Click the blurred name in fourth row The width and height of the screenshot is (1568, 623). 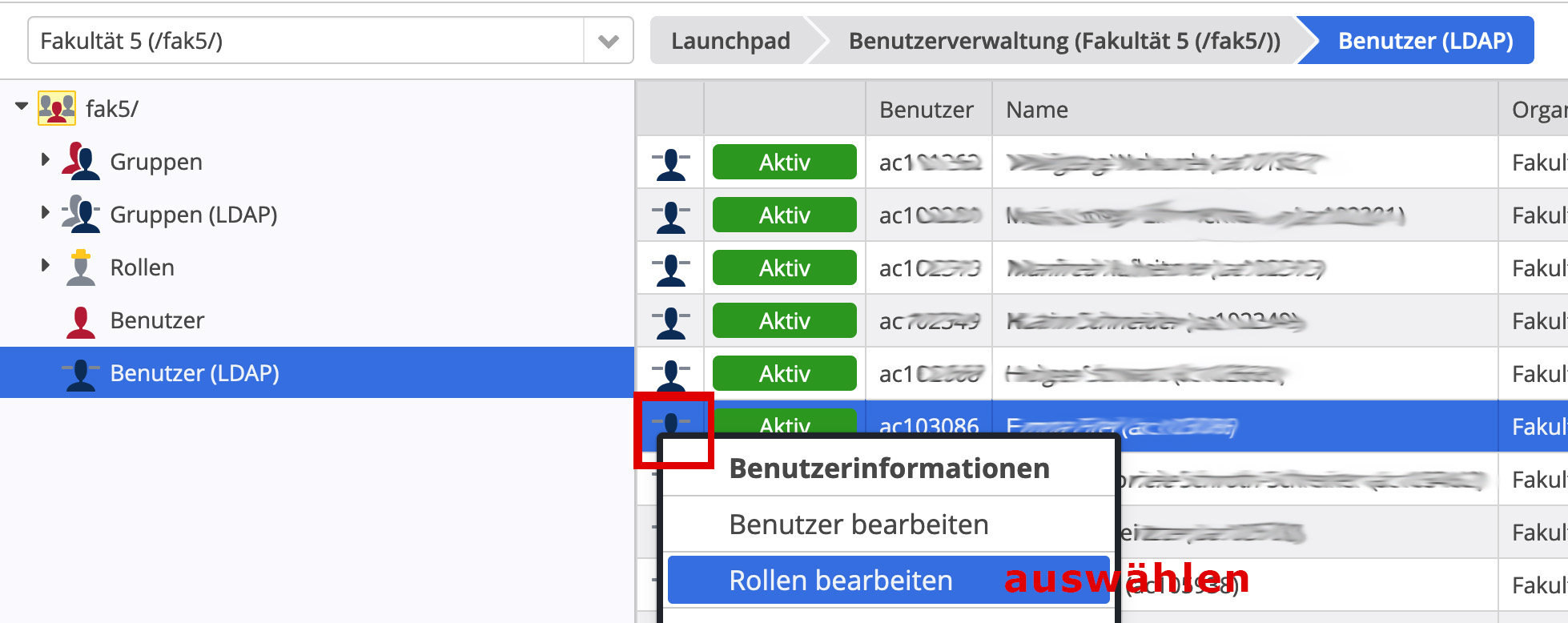click(1156, 321)
